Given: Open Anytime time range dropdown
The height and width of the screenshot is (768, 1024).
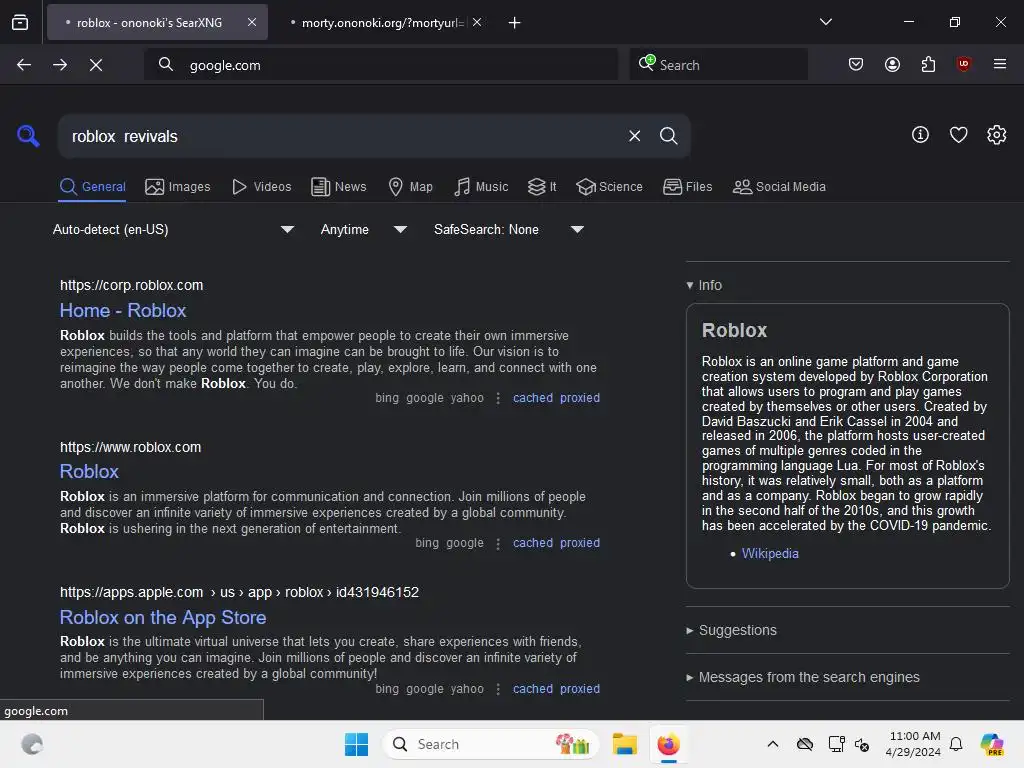Looking at the screenshot, I should (x=363, y=229).
